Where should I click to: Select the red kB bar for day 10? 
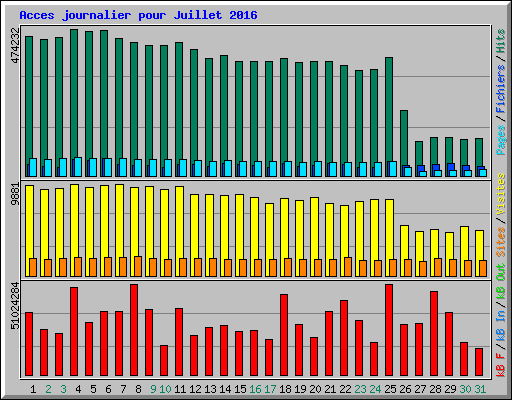164,361
